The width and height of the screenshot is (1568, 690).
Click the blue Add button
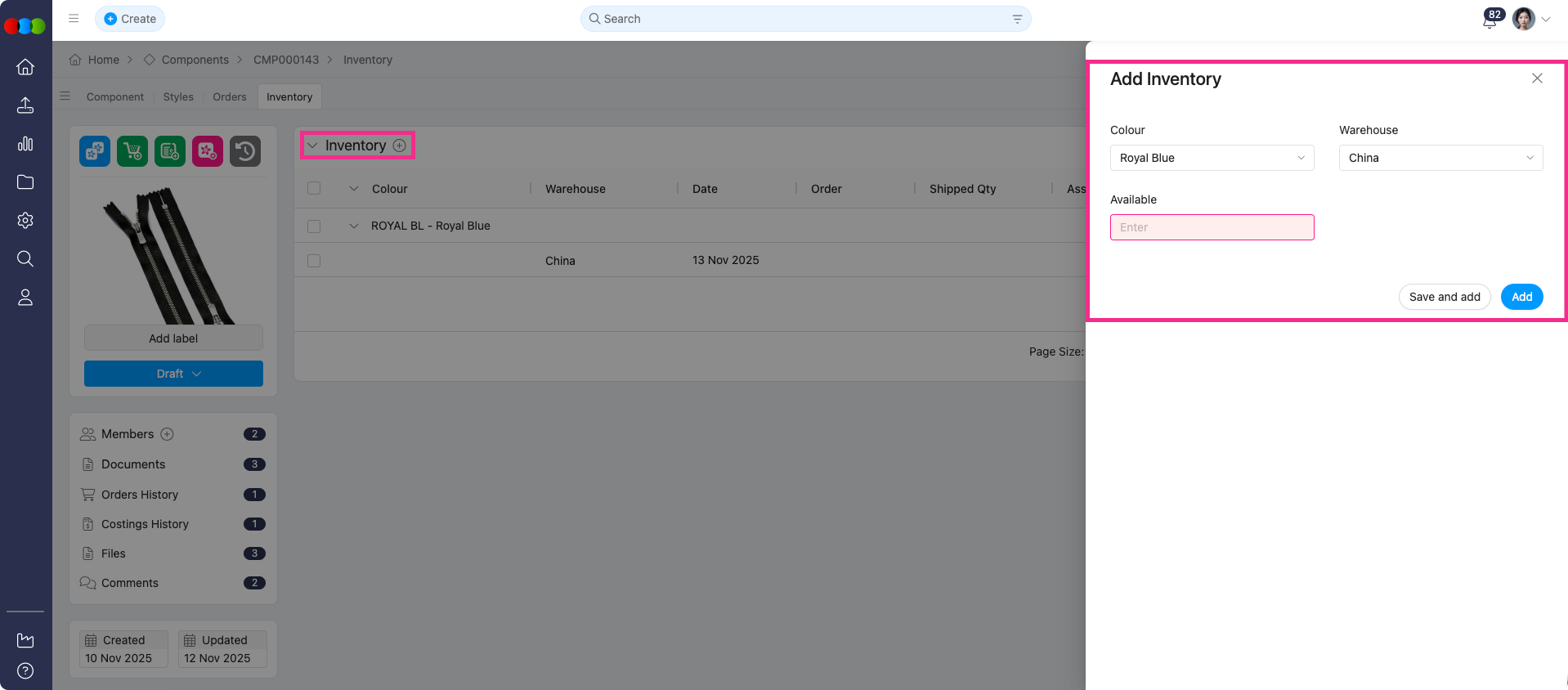pos(1521,297)
